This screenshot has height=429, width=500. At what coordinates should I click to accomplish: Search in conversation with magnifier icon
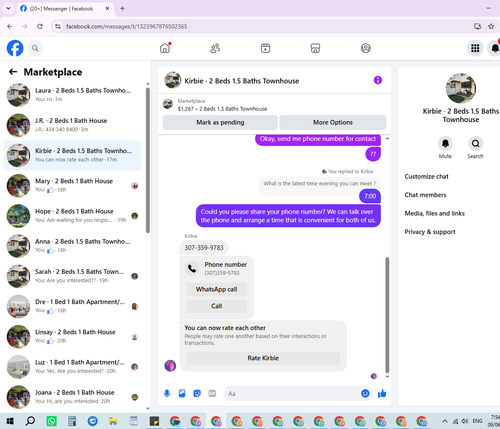475,144
